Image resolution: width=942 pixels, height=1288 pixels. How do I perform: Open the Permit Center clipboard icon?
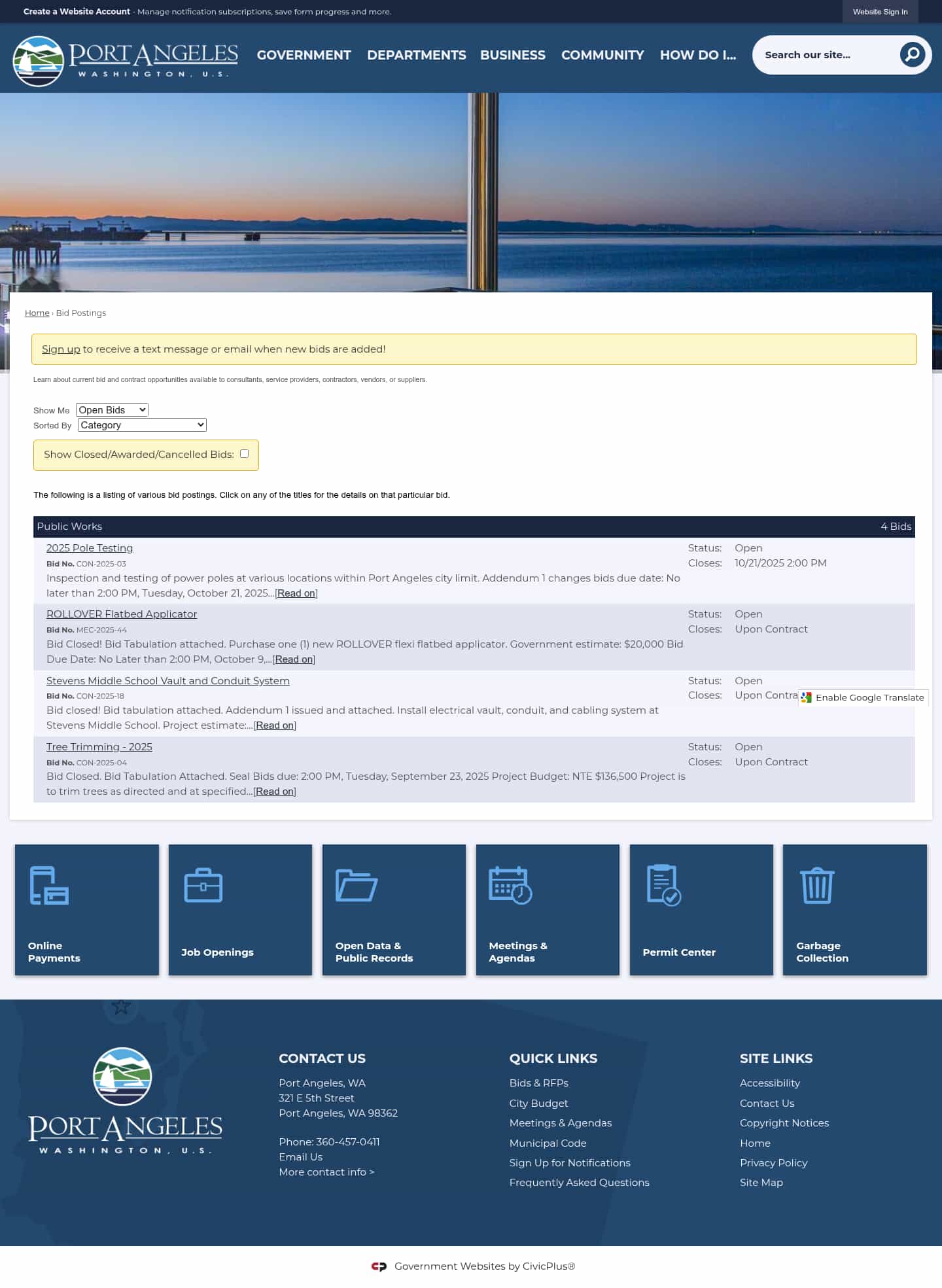[x=663, y=885]
